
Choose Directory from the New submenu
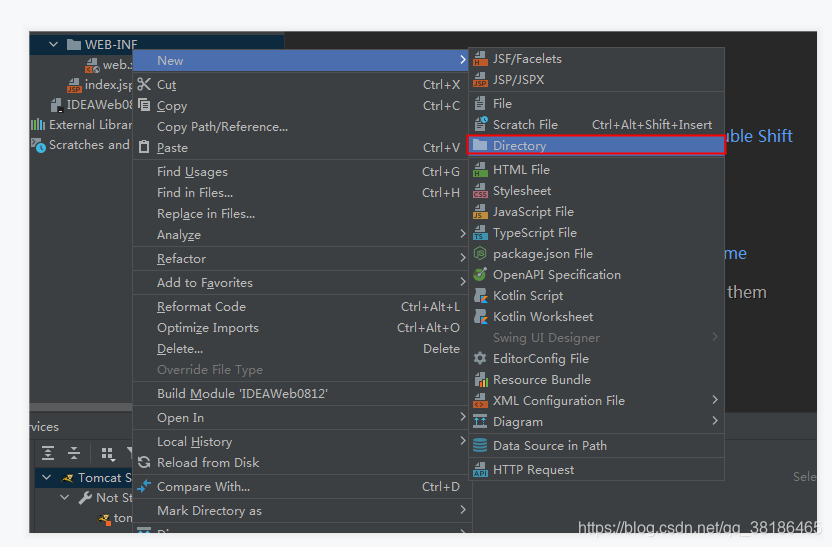click(596, 145)
